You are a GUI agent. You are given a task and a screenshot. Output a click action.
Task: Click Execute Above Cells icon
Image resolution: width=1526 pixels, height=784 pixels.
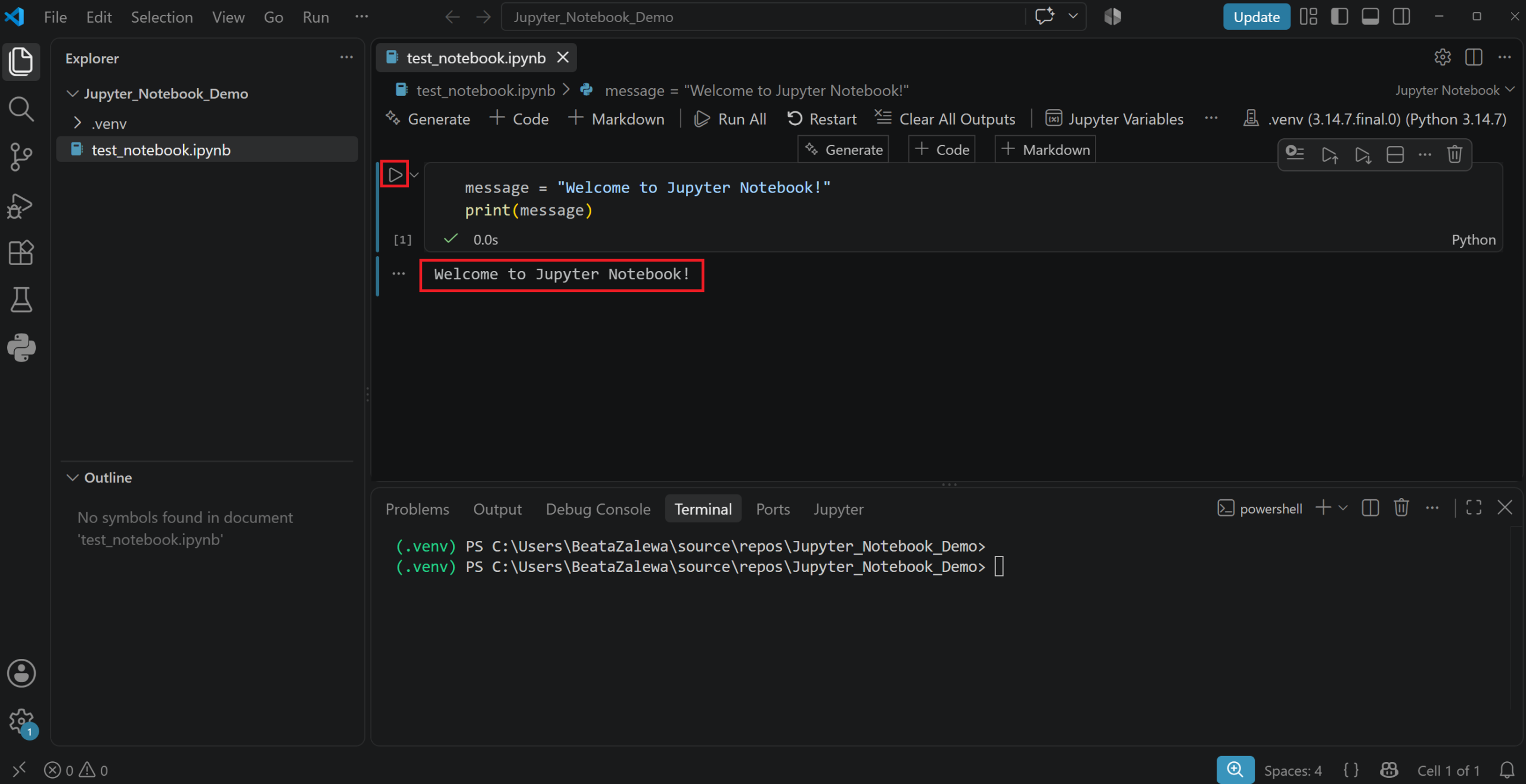pyautogui.click(x=1329, y=155)
